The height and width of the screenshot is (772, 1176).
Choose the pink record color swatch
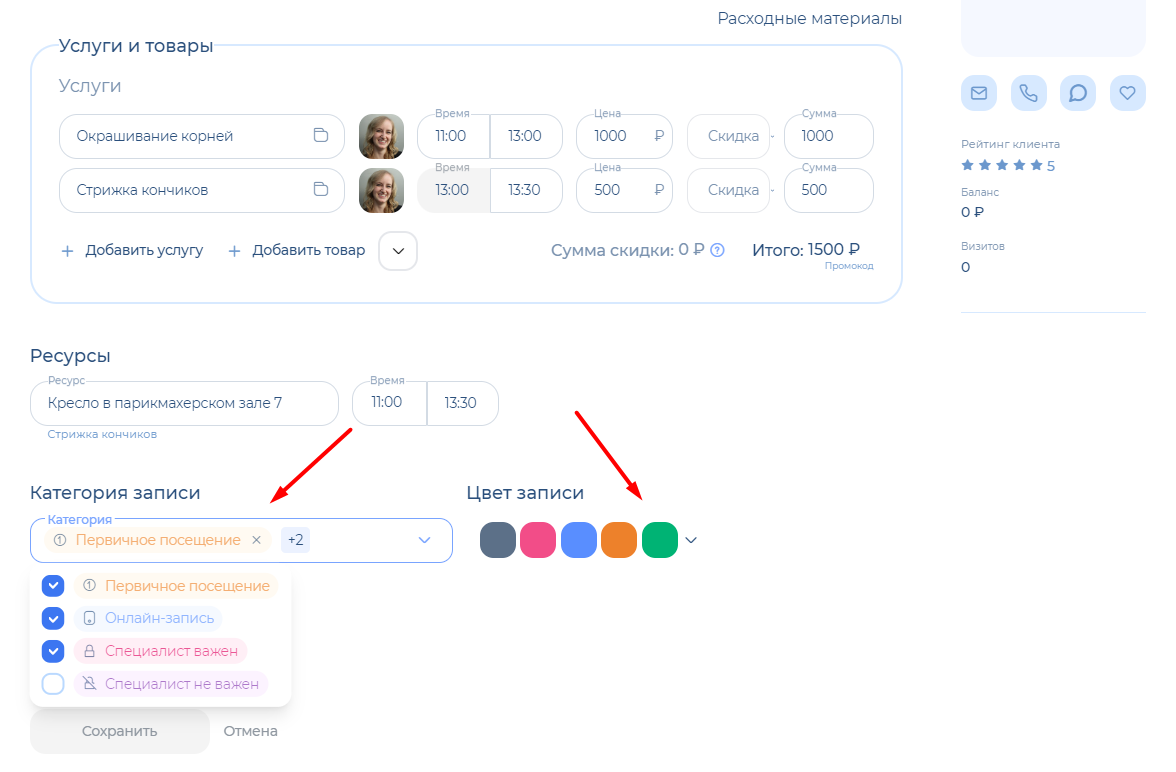538,540
